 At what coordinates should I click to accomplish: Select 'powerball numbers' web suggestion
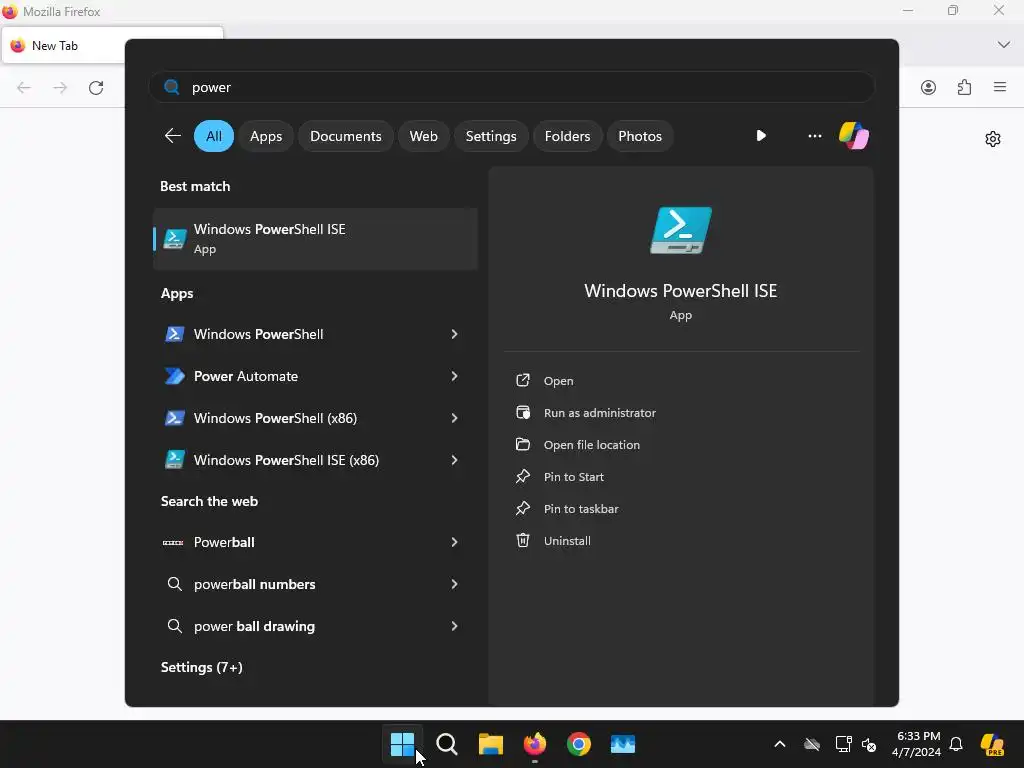click(254, 584)
